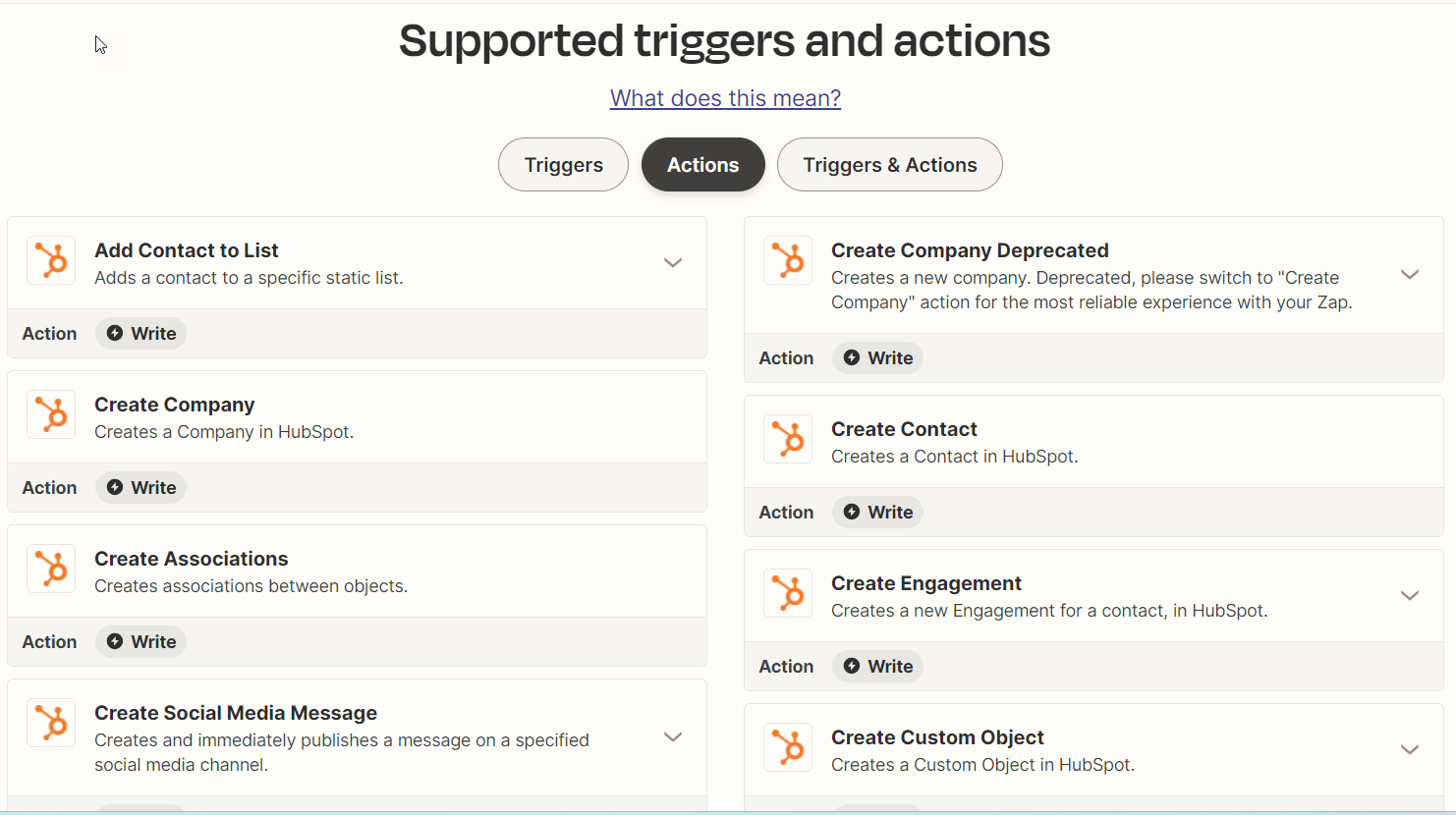Click the HubSpot icon on Add Contact to List

tap(50, 260)
